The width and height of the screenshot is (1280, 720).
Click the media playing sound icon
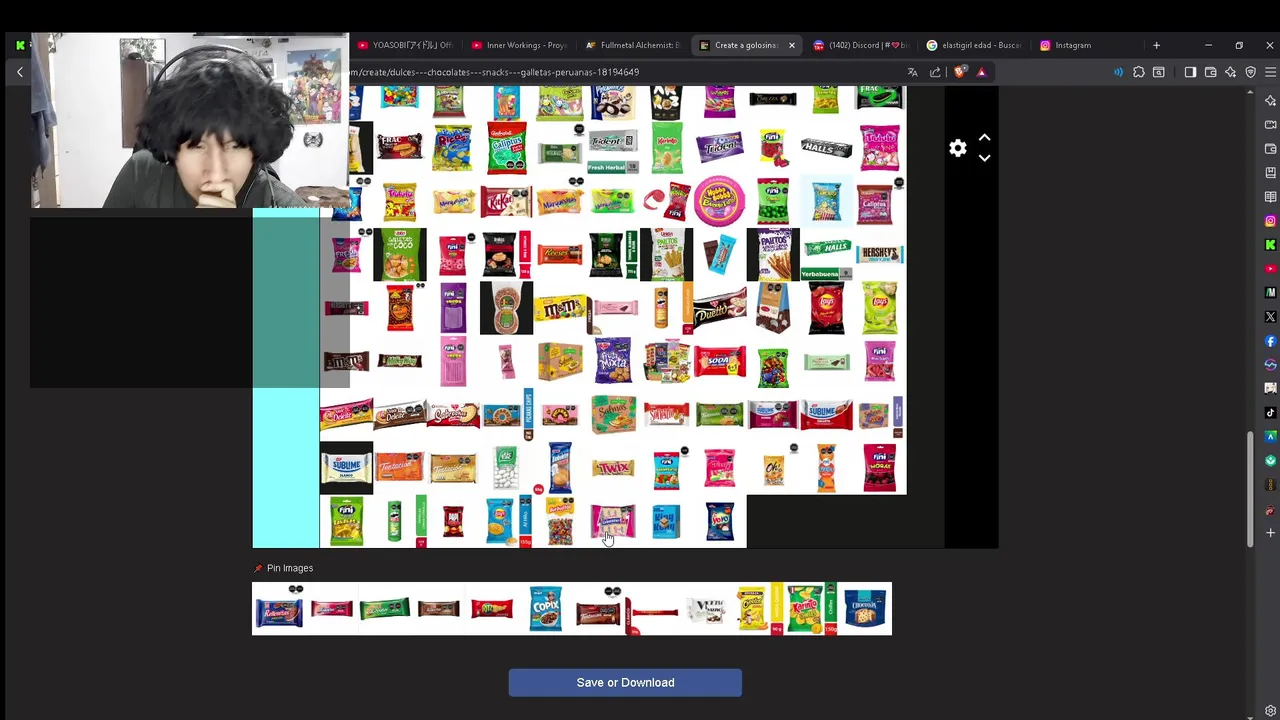(1118, 72)
